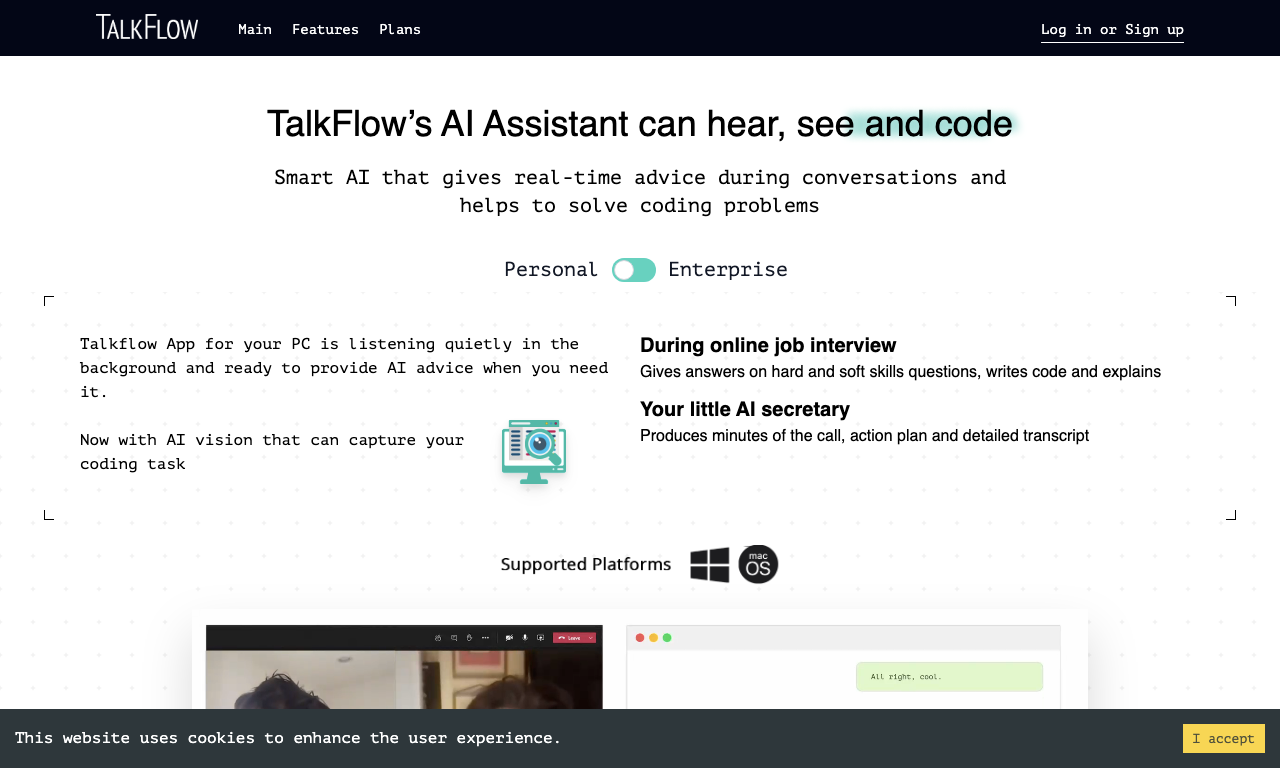
Task: Click the red window dot in demo app
Action: (640, 637)
